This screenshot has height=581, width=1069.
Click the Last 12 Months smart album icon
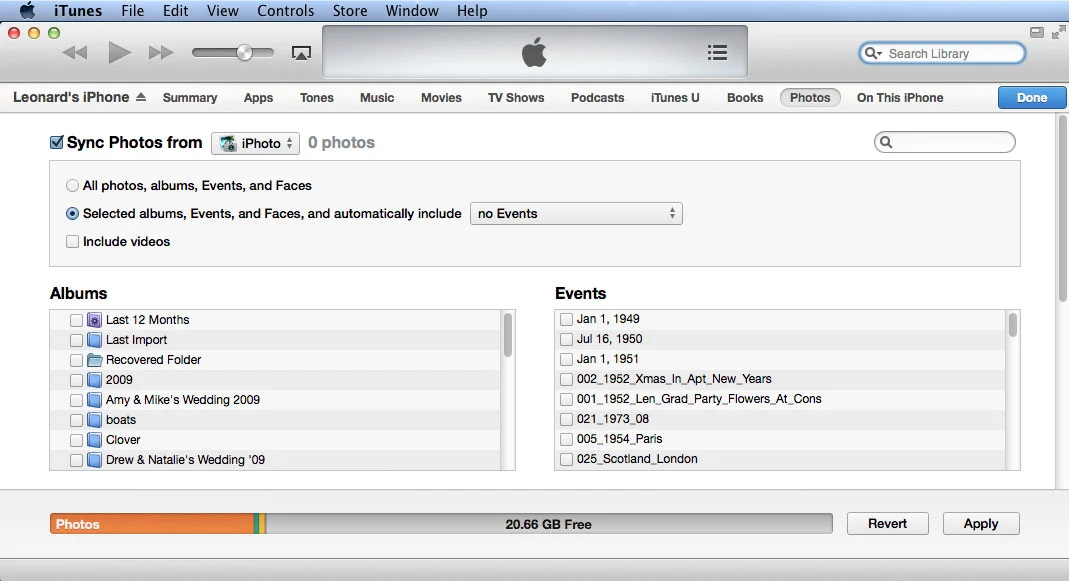click(95, 320)
